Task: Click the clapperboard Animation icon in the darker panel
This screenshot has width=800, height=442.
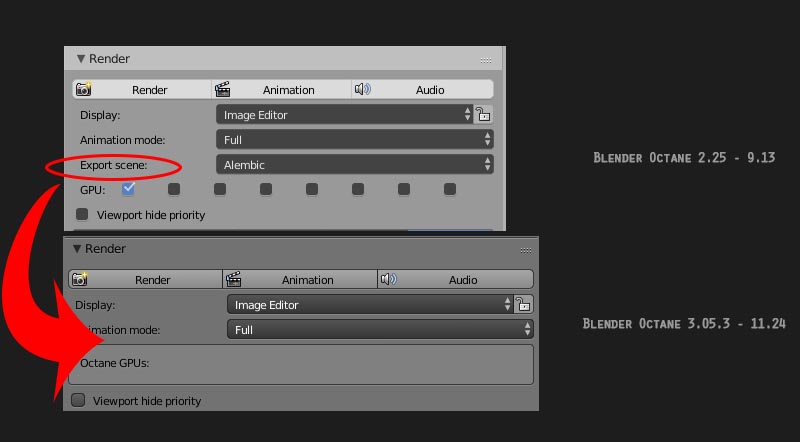Action: (x=234, y=280)
